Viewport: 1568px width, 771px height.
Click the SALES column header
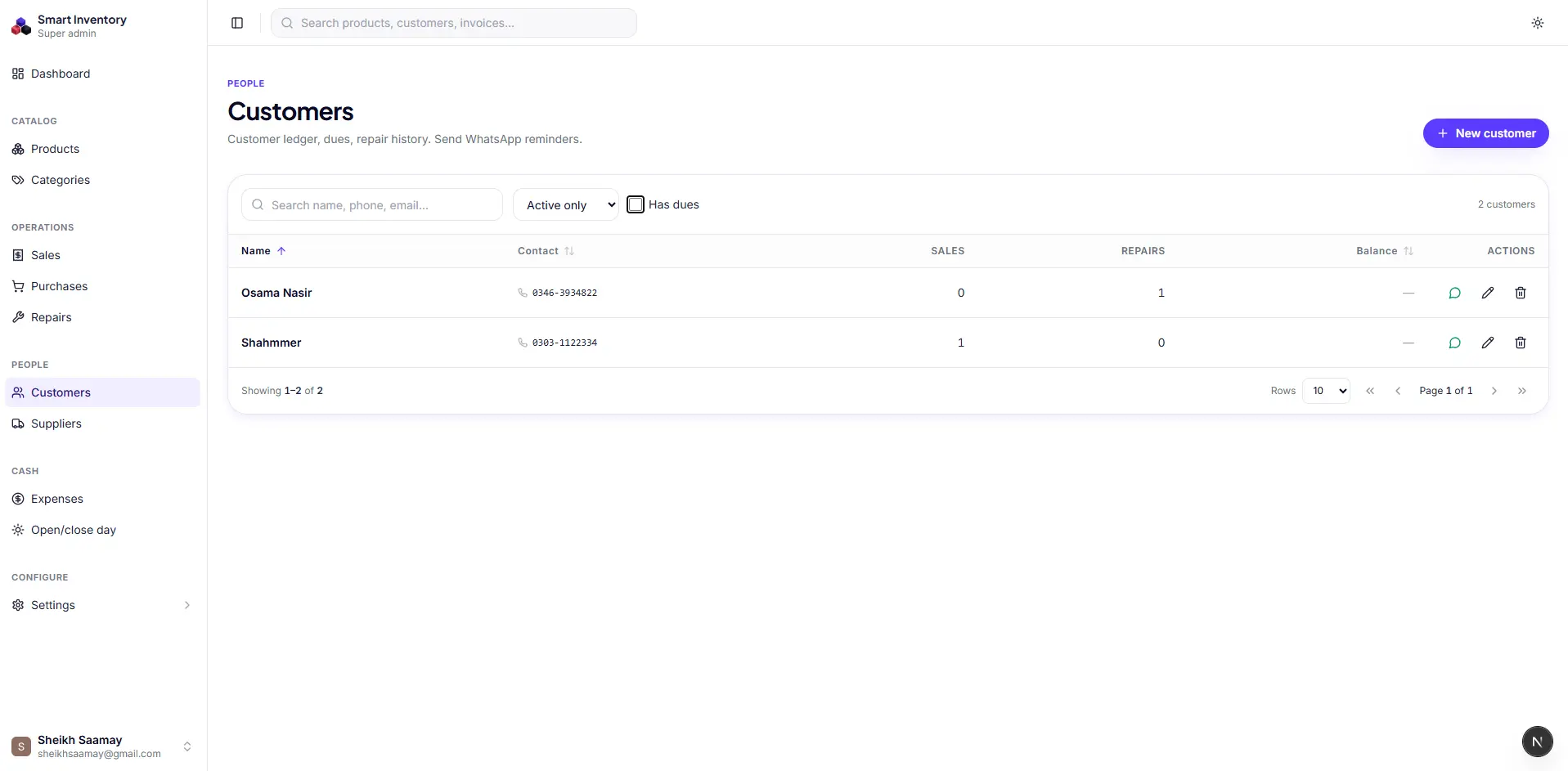[x=947, y=251]
